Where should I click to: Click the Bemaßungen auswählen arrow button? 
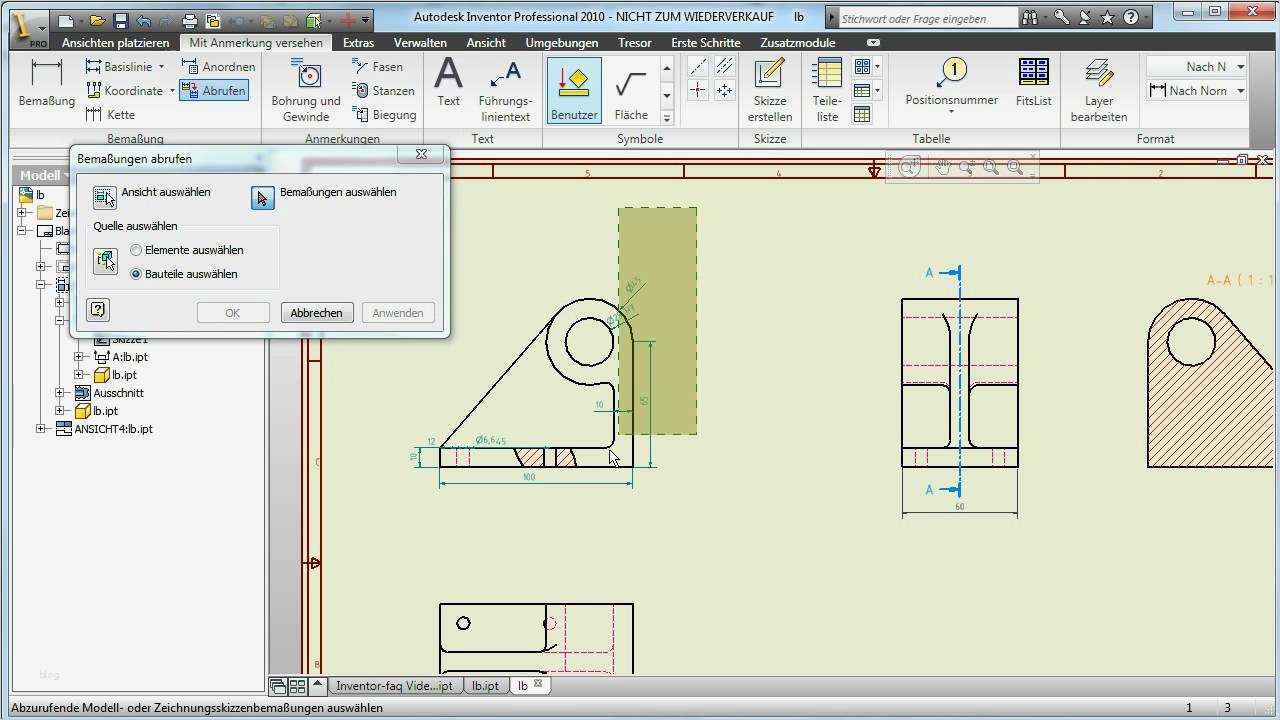click(x=262, y=198)
